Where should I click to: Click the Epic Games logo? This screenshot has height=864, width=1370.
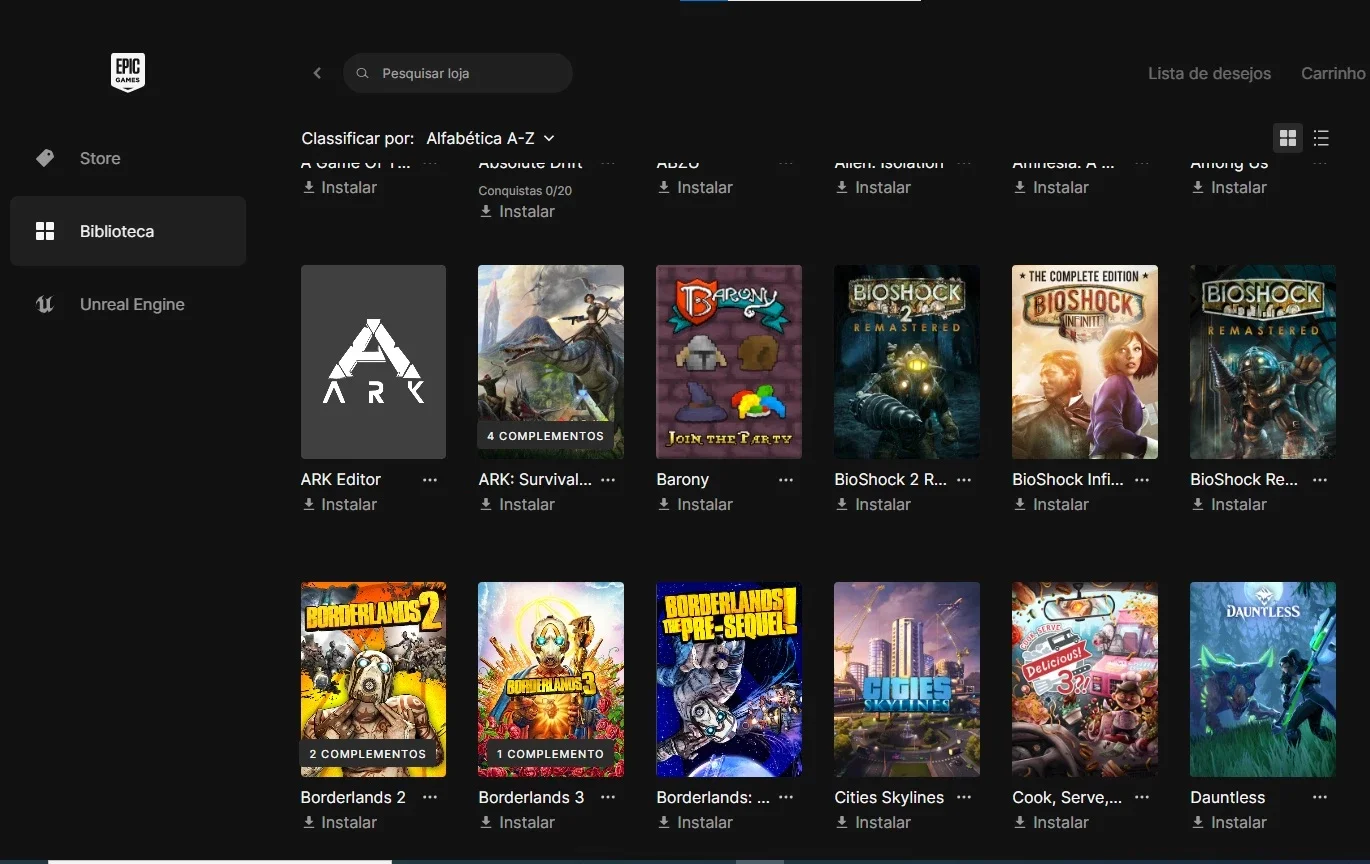click(128, 73)
